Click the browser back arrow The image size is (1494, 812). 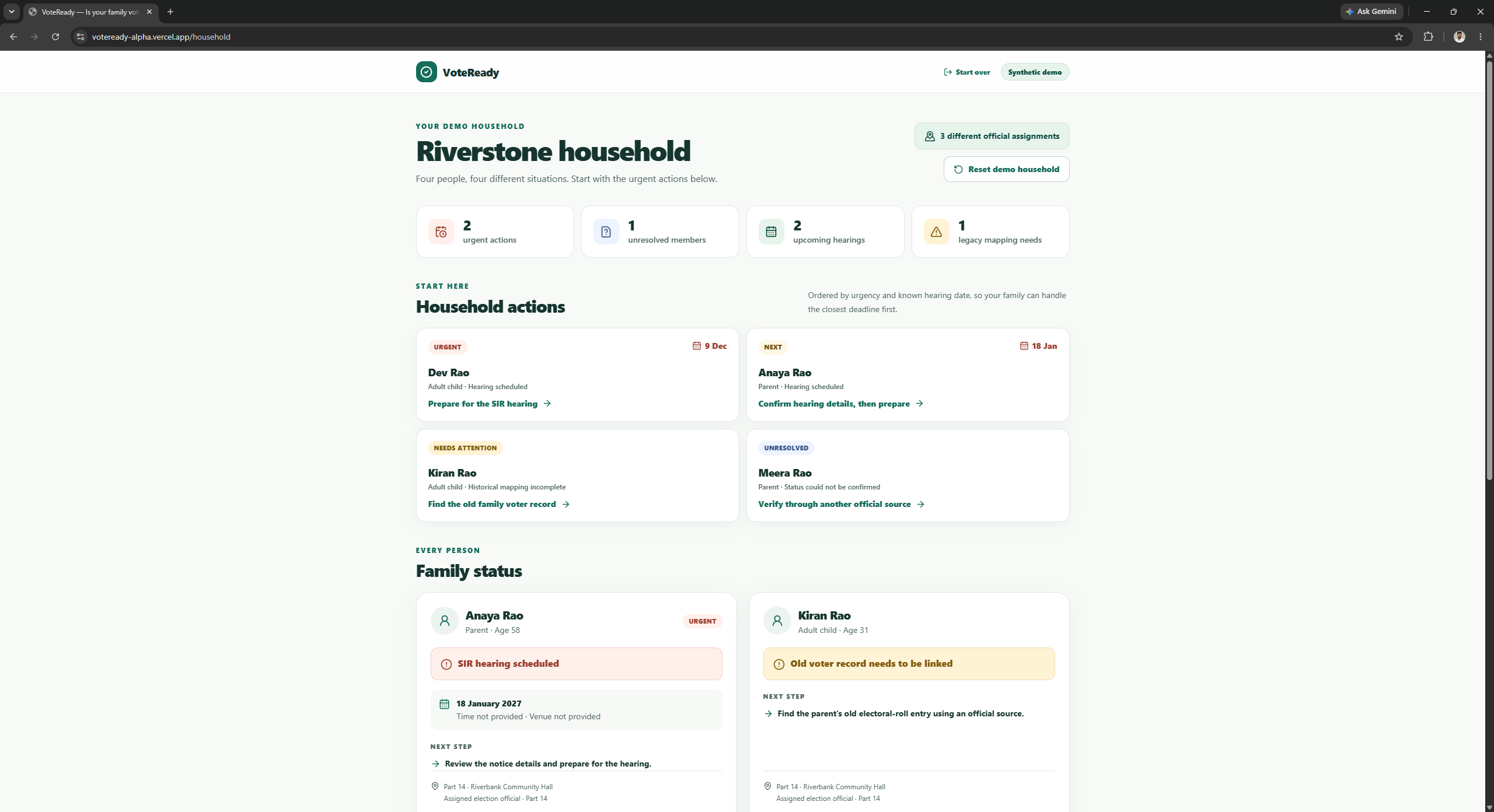13,37
